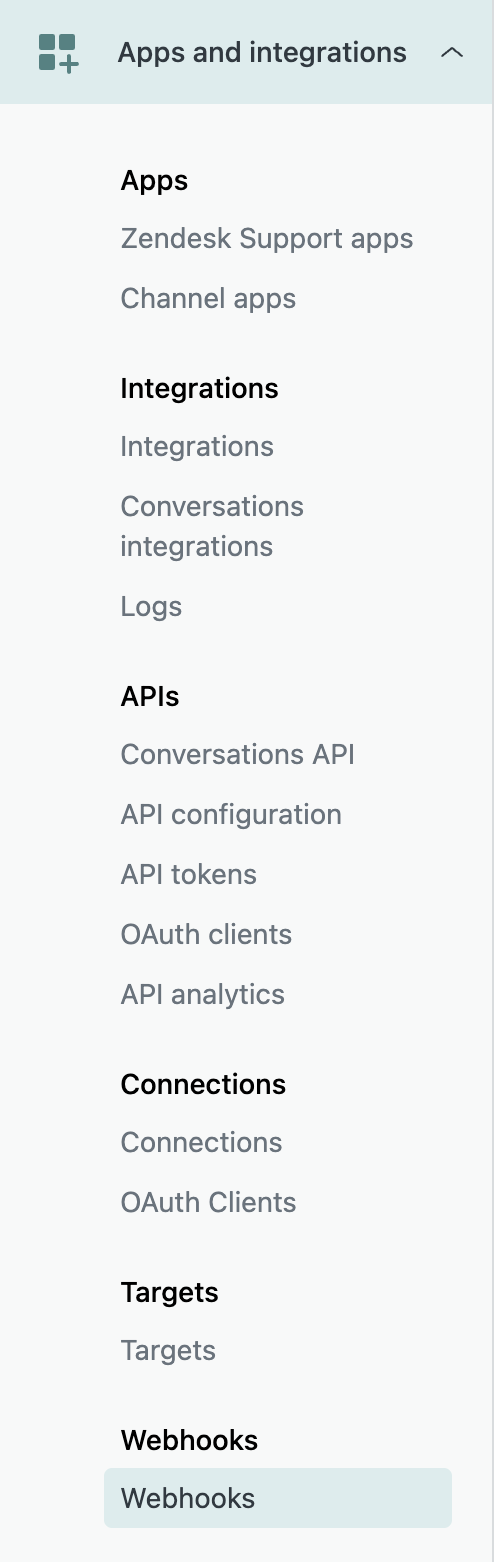Go to the Targets page link
The image size is (498, 1562).
click(168, 1350)
